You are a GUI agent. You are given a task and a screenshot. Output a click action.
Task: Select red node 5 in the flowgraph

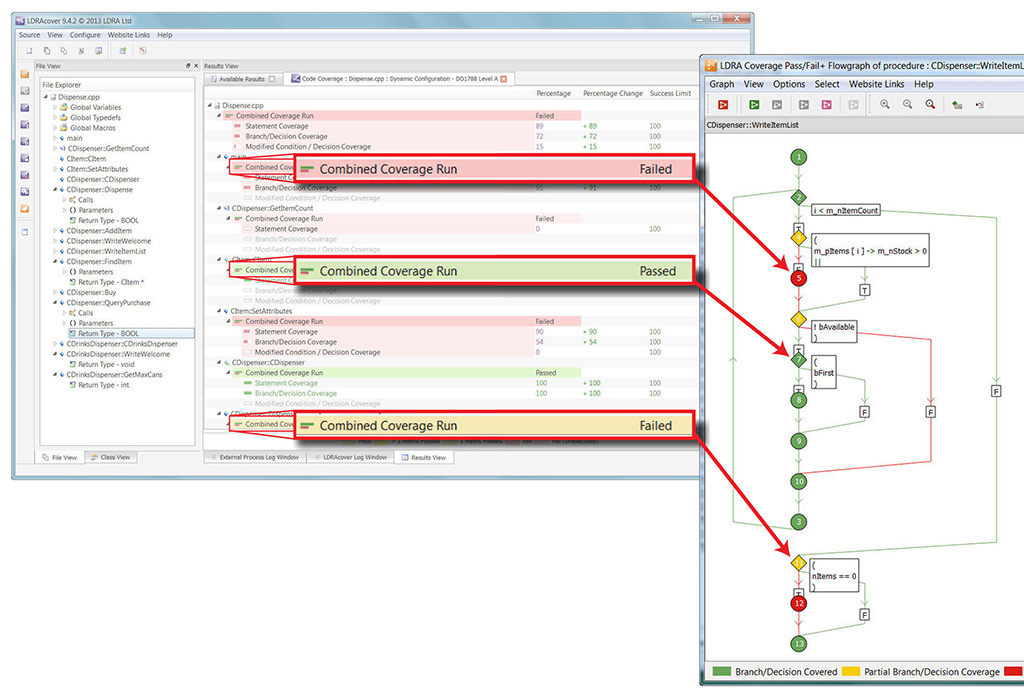[x=798, y=278]
